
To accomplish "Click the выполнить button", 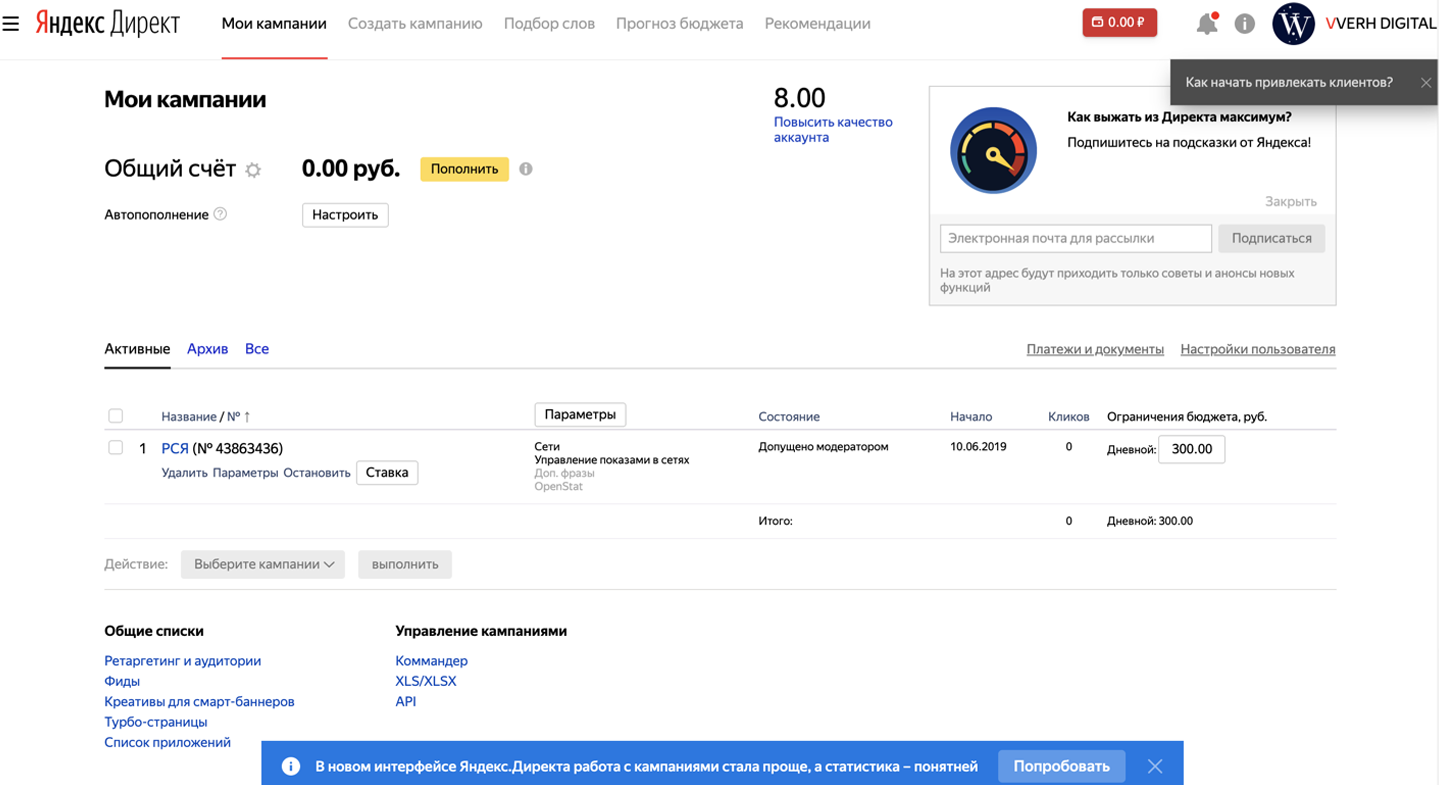I will tap(405, 564).
